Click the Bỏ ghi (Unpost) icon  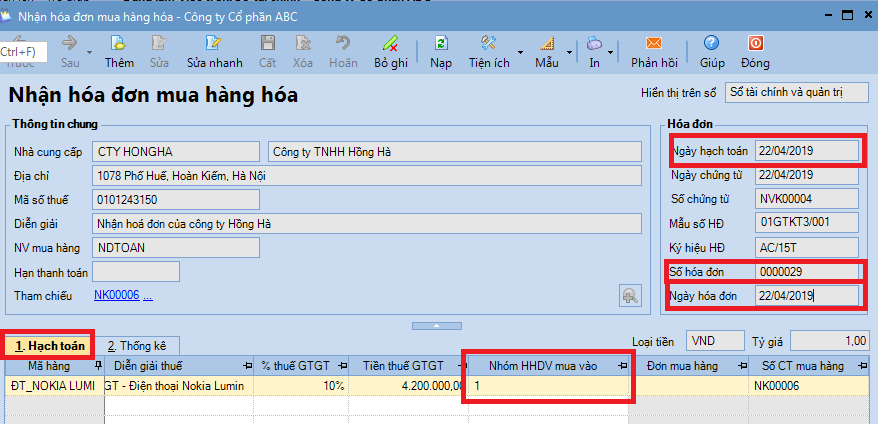point(391,50)
